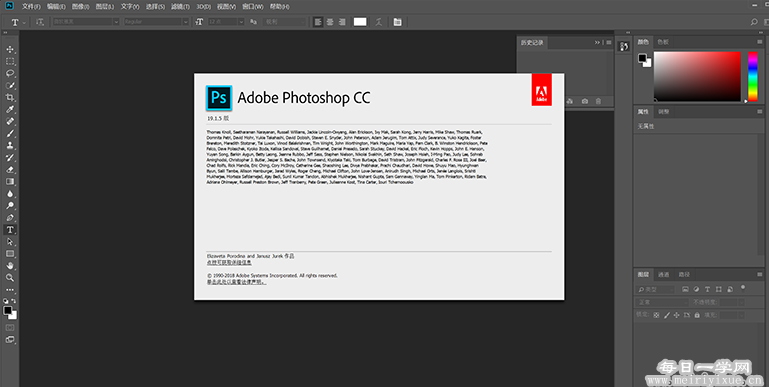Select the Dodge tool
Screen dimensions: 769x387
[10, 206]
